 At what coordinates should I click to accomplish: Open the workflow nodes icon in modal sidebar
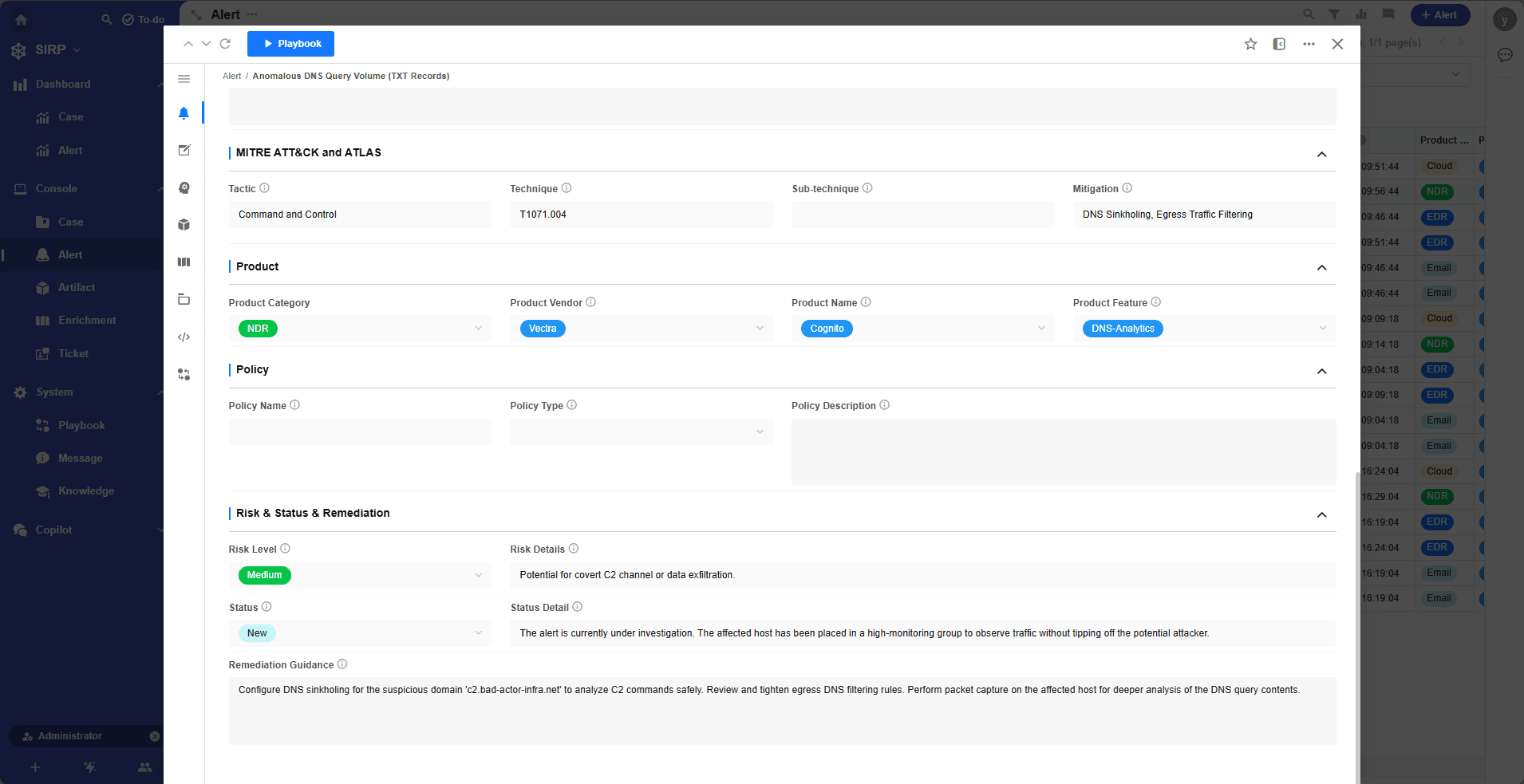coord(184,374)
